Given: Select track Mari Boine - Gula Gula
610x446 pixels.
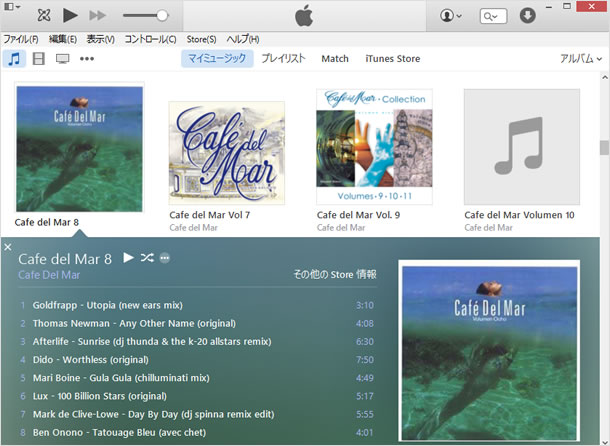Looking at the screenshot, I should [x=197, y=378].
